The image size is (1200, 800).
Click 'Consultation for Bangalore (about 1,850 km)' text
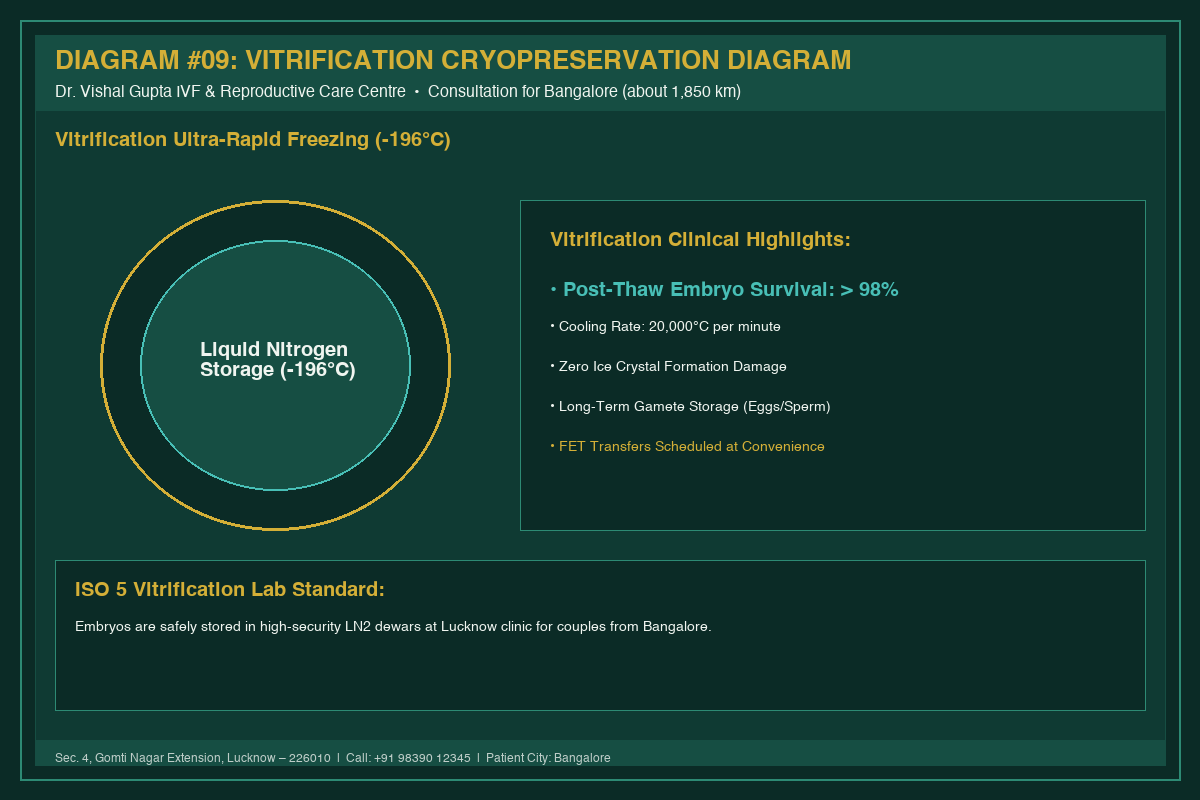[584, 91]
